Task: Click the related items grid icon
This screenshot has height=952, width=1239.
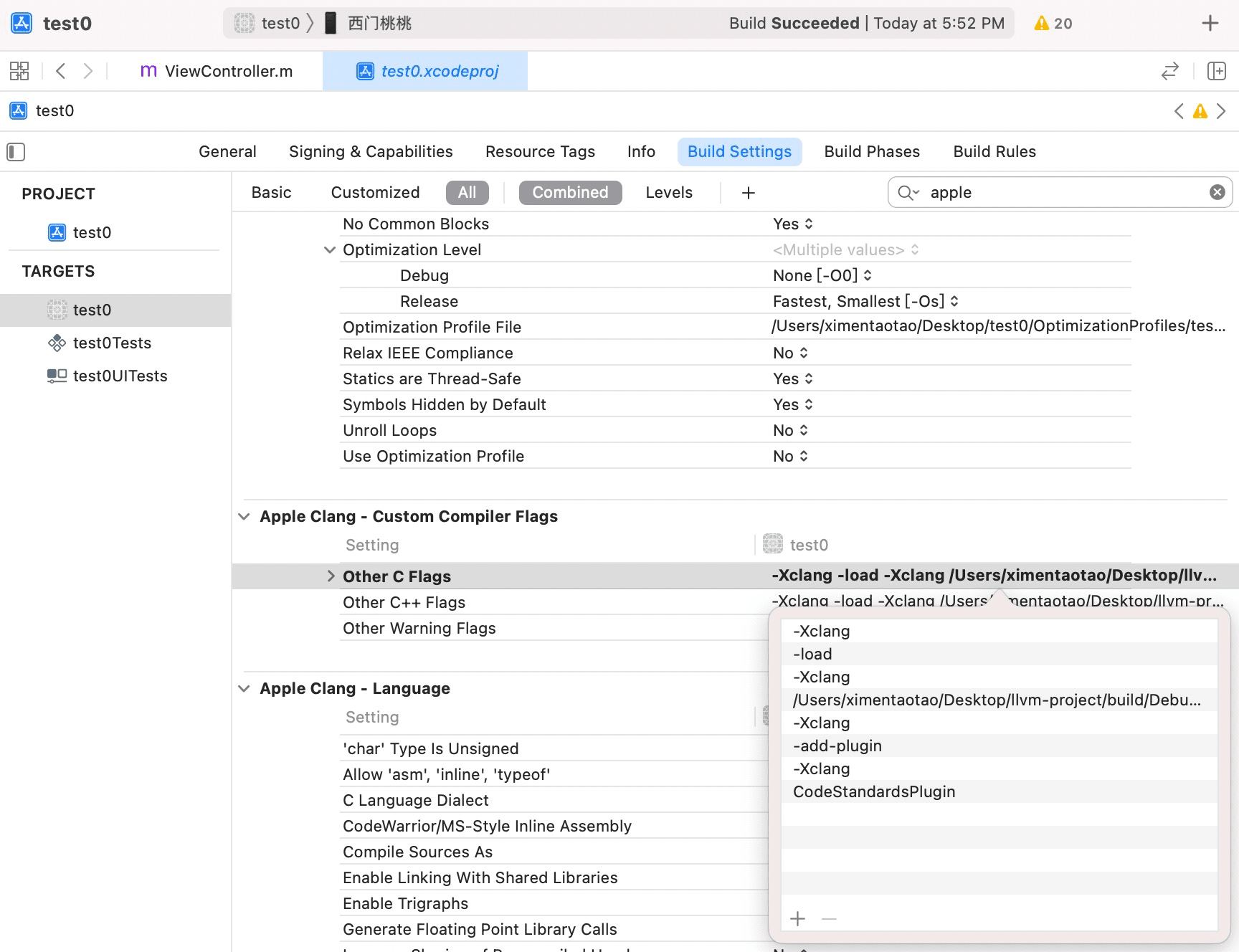Action: [19, 71]
